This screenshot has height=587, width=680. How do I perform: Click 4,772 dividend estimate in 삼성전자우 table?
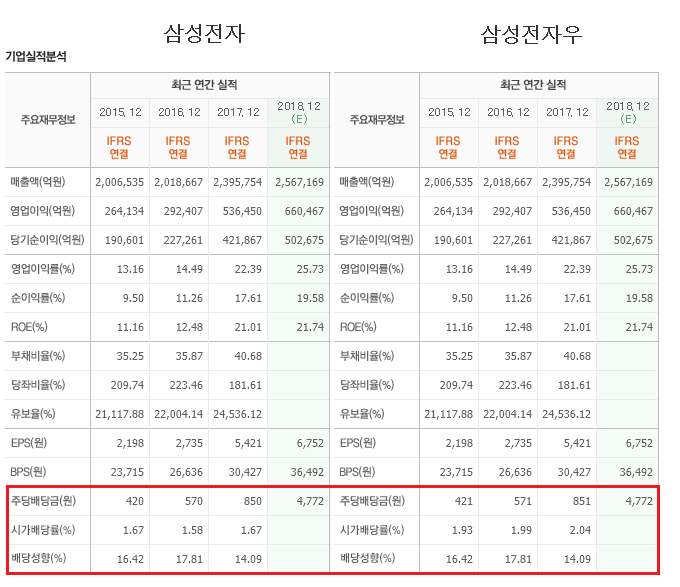pyautogui.click(x=639, y=501)
